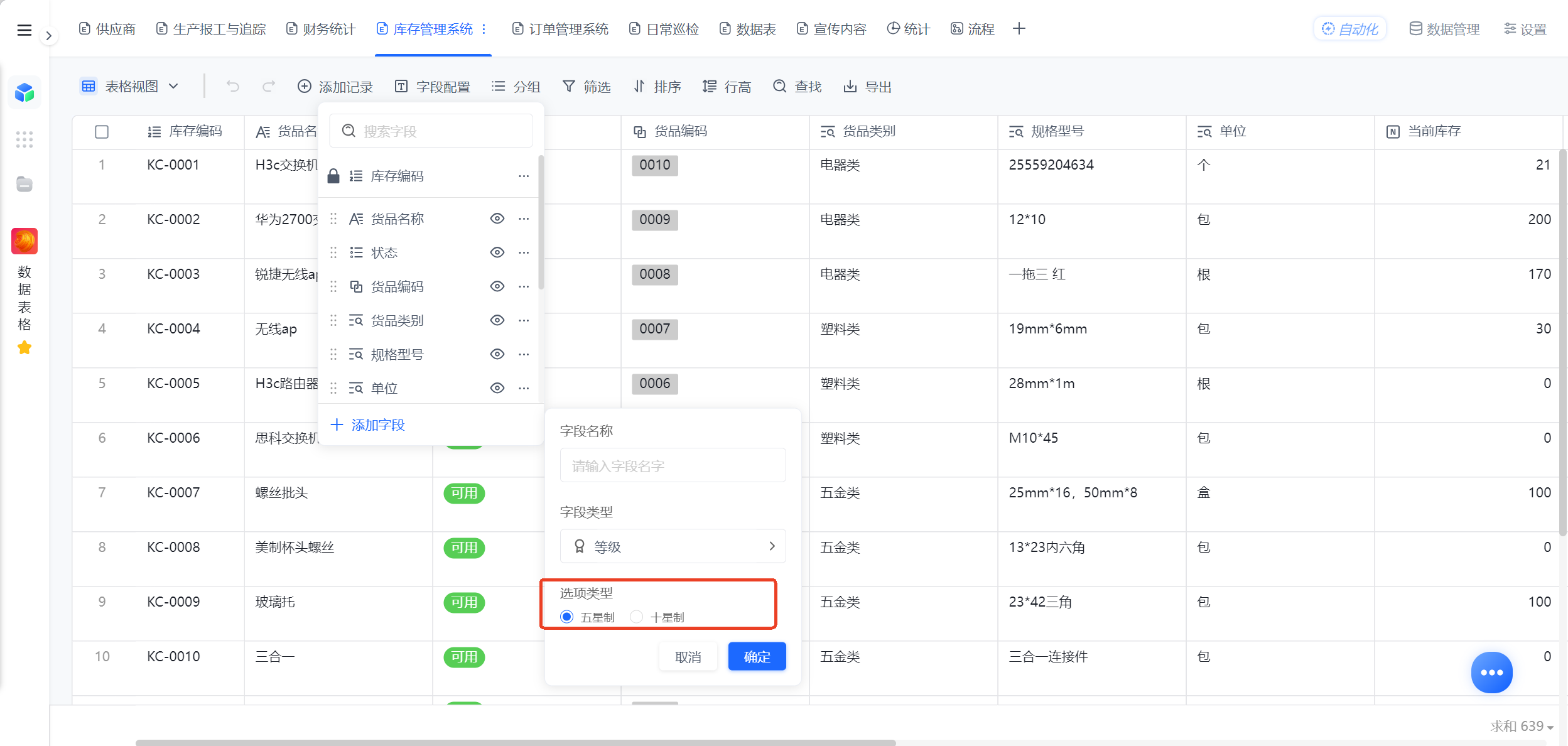
Task: Click the 自动化 automation button
Action: click(x=1350, y=29)
